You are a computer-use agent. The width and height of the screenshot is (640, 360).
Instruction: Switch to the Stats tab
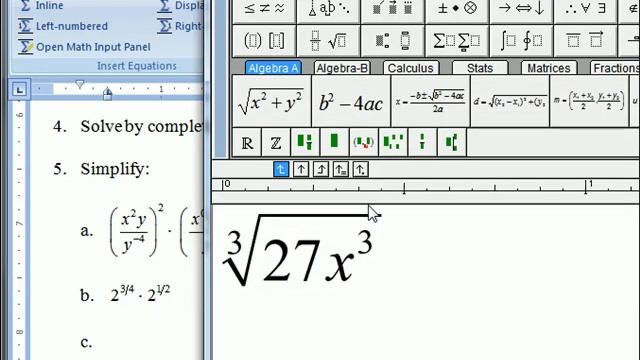click(480, 68)
